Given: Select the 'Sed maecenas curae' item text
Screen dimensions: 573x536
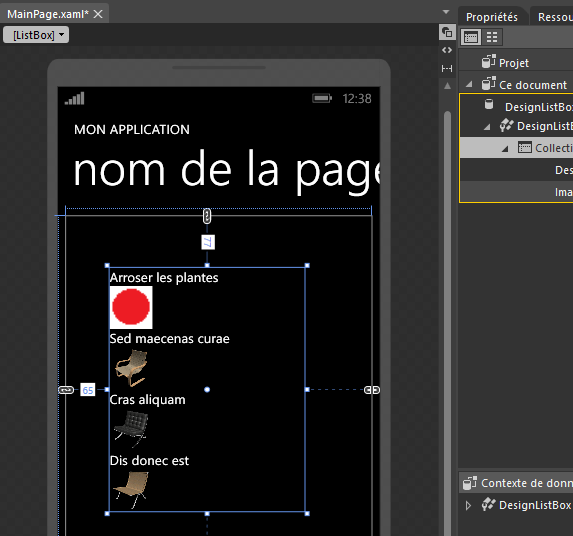Looking at the screenshot, I should (170, 339).
